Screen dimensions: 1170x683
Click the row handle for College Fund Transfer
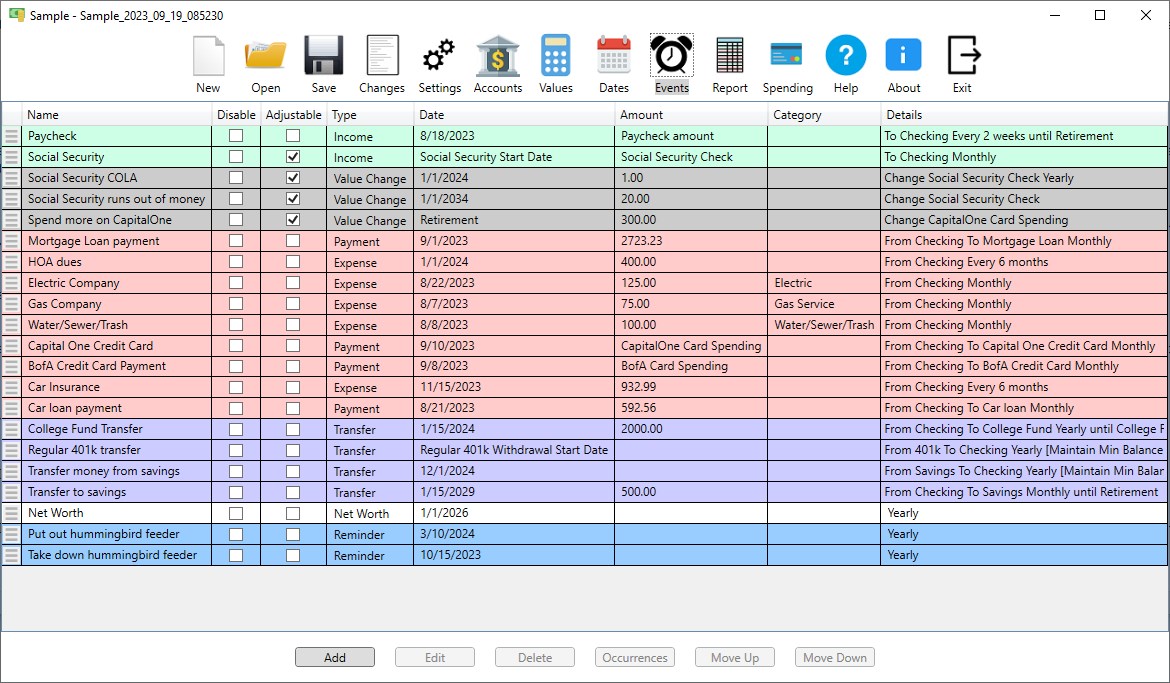click(x=11, y=429)
